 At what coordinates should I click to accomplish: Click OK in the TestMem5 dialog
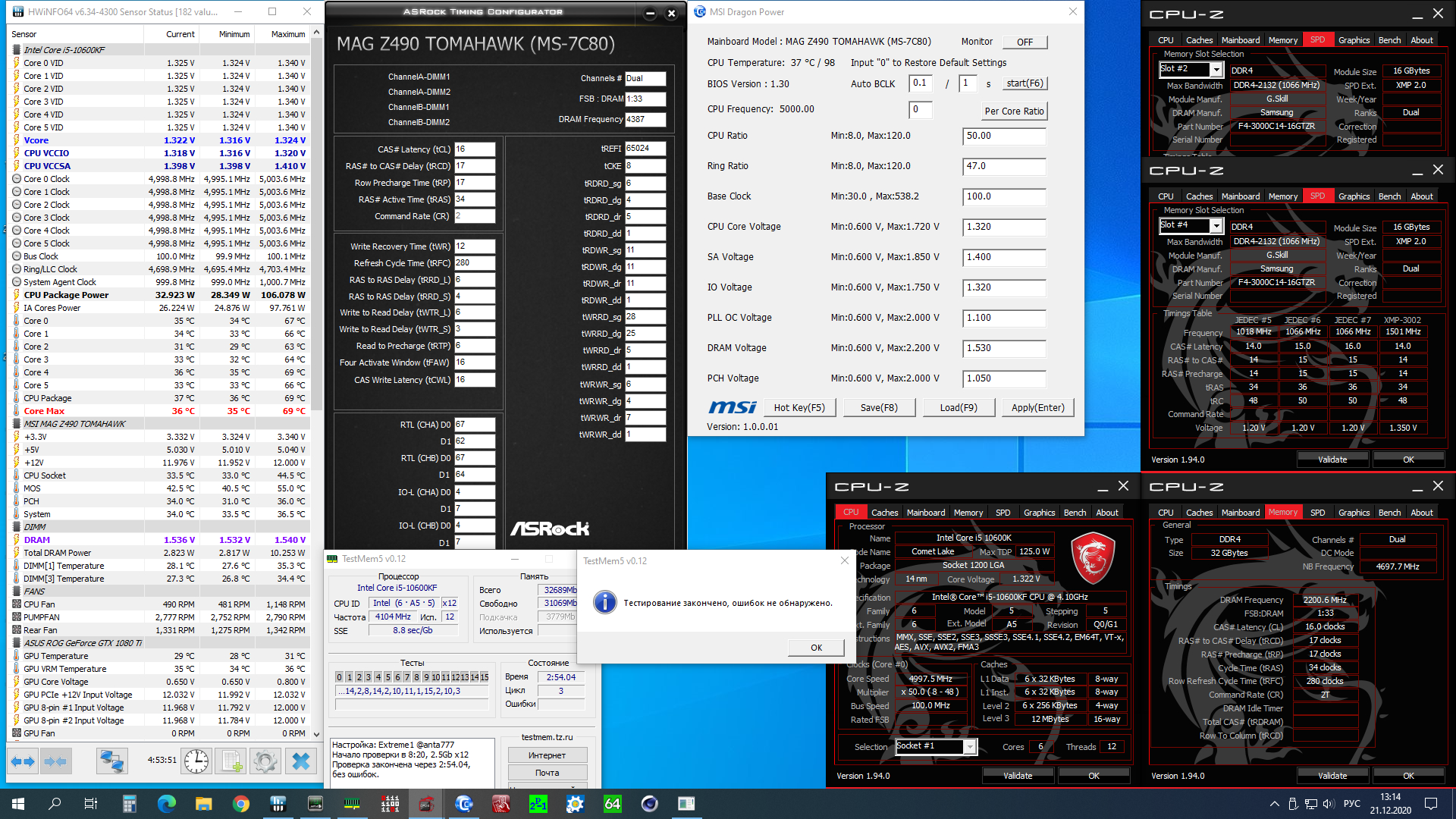tap(816, 648)
